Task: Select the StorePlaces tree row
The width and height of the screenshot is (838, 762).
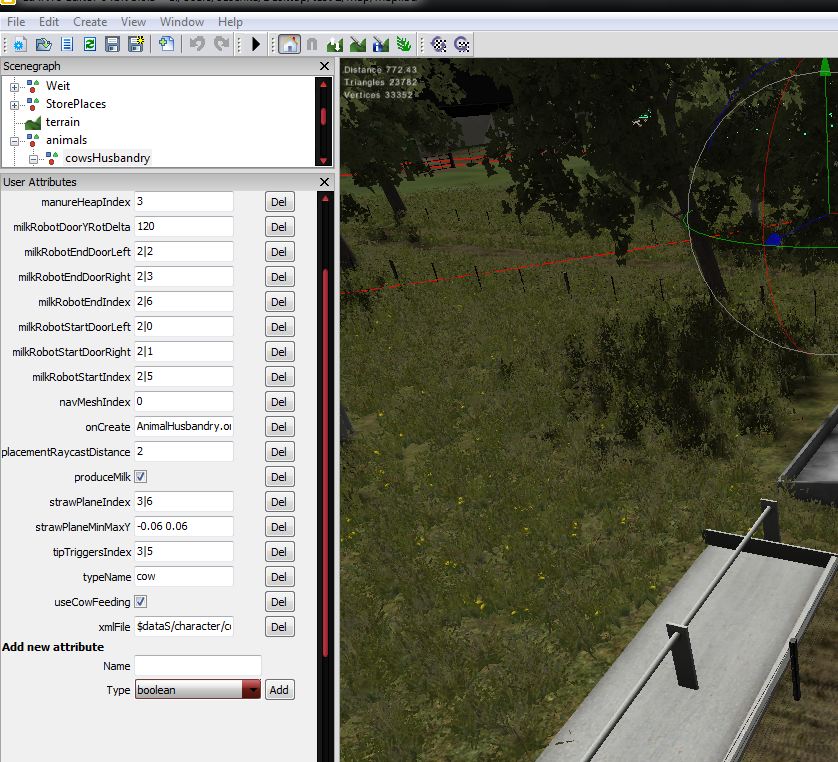Action: point(76,104)
